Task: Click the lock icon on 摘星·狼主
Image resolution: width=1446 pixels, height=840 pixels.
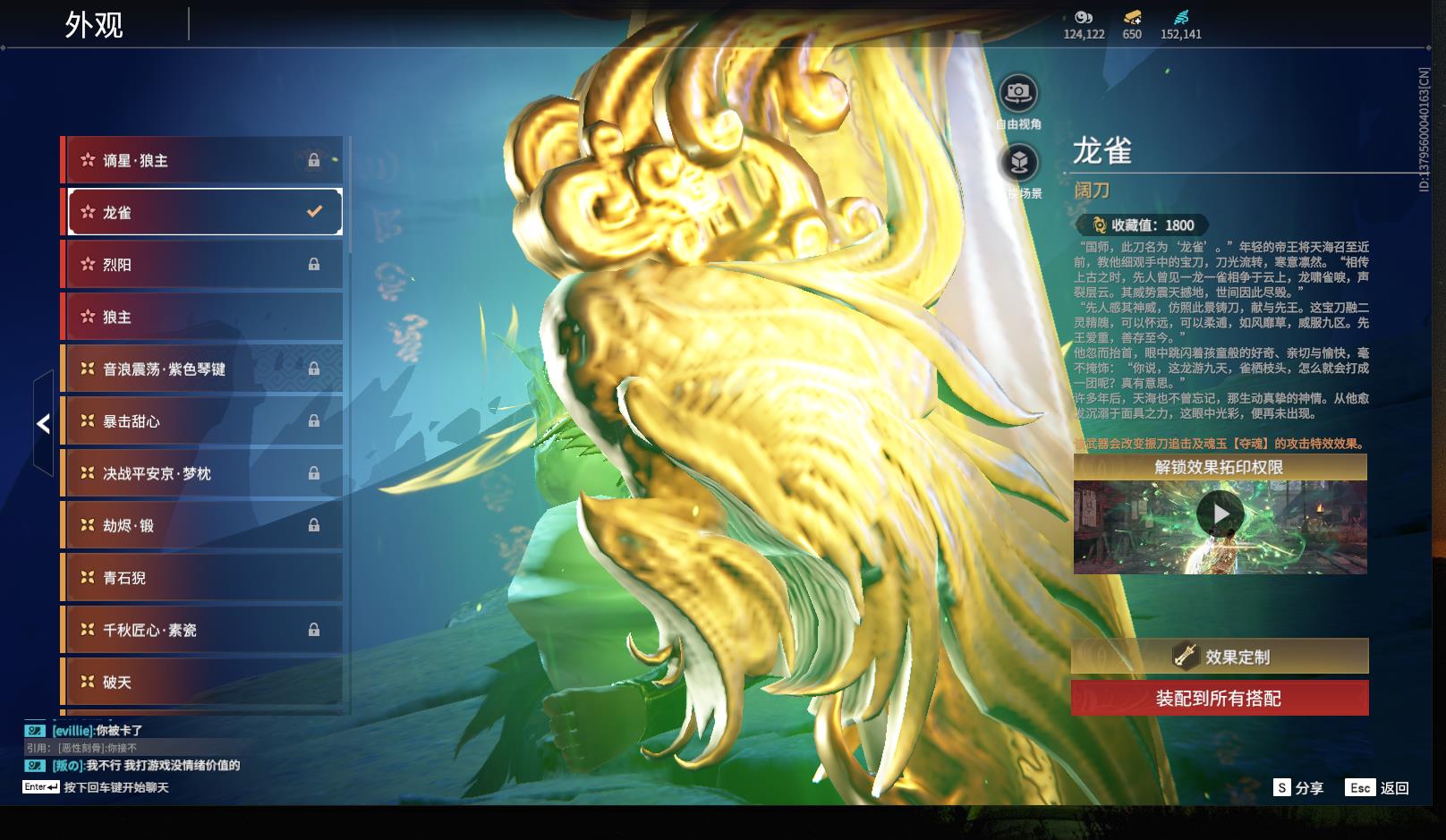Action: click(x=314, y=160)
